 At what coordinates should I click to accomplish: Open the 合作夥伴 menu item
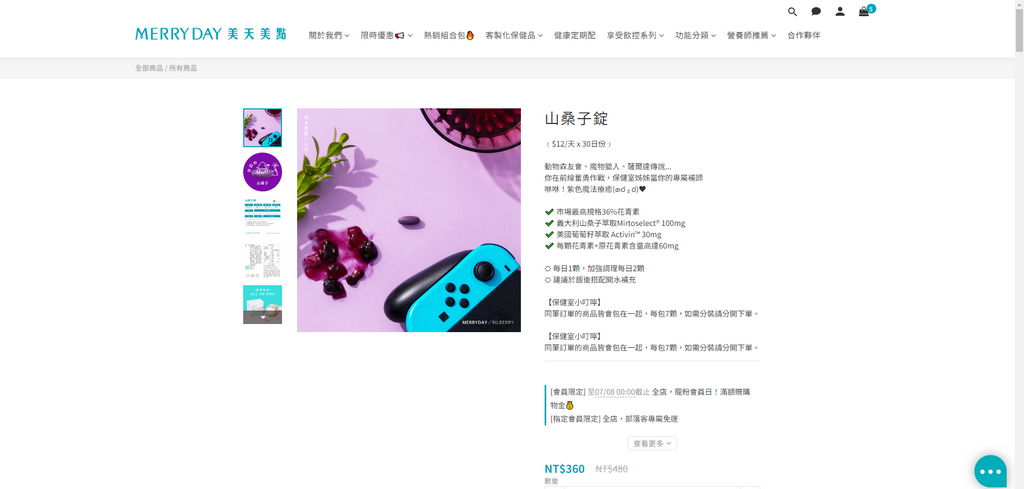[803, 35]
